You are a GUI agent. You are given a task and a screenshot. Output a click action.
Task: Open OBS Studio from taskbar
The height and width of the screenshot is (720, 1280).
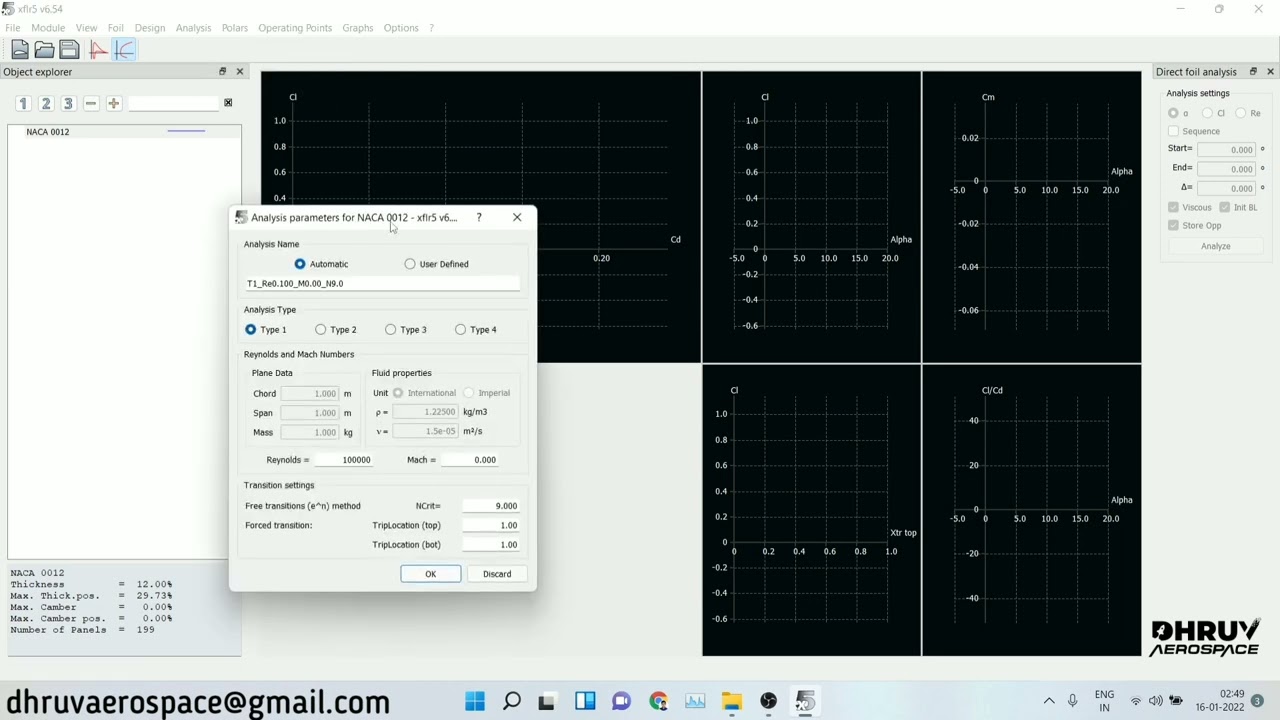click(768, 701)
